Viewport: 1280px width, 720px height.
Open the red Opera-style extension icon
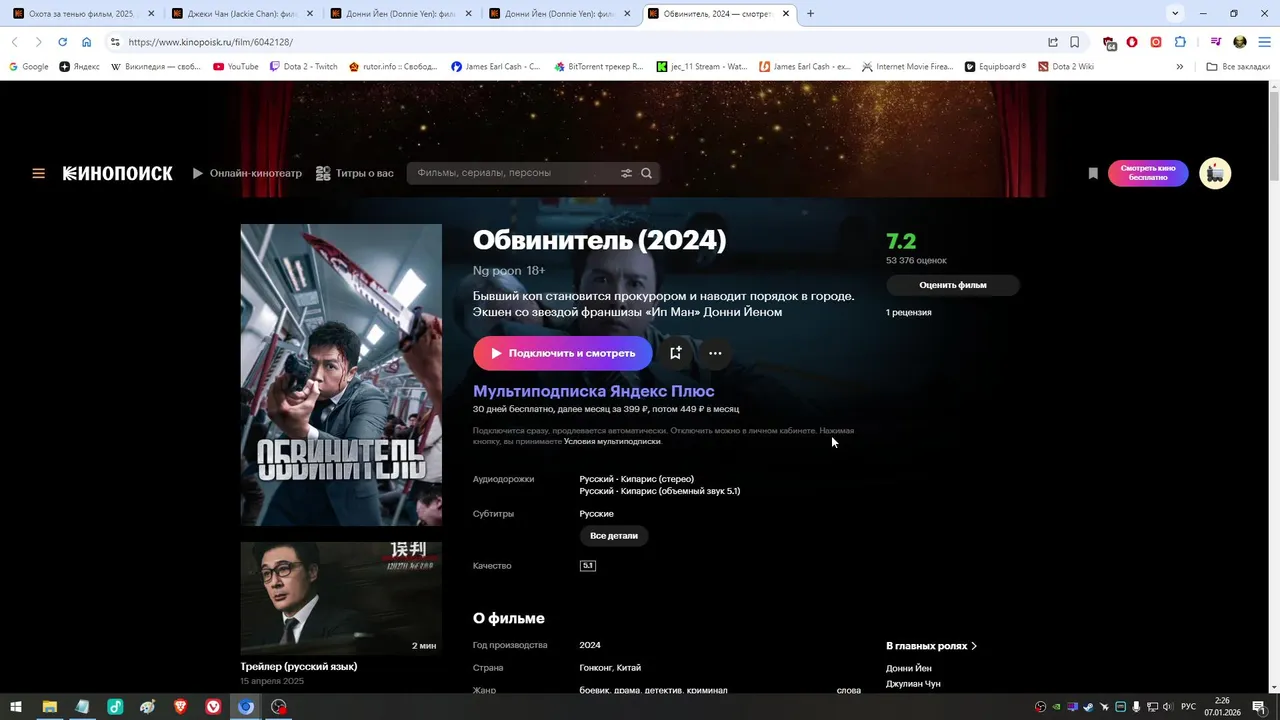(x=1132, y=42)
